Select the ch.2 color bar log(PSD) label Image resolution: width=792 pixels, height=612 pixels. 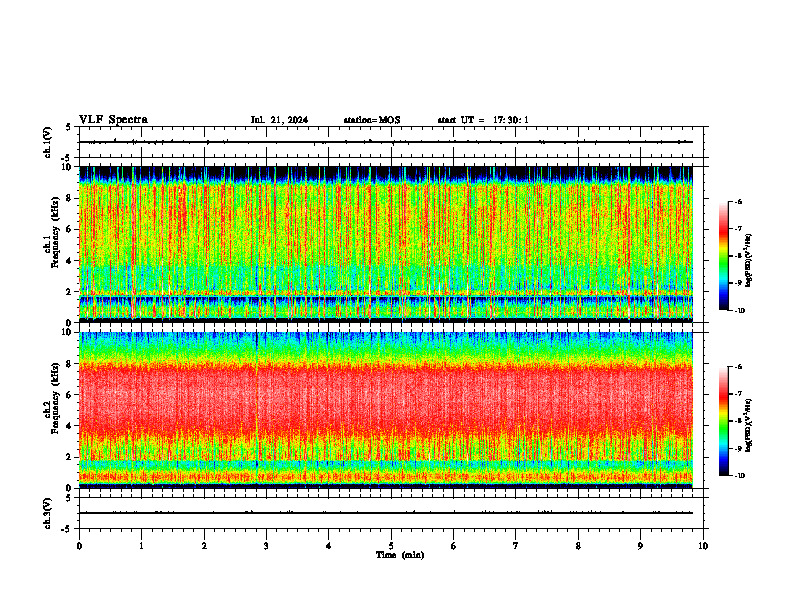point(749,425)
